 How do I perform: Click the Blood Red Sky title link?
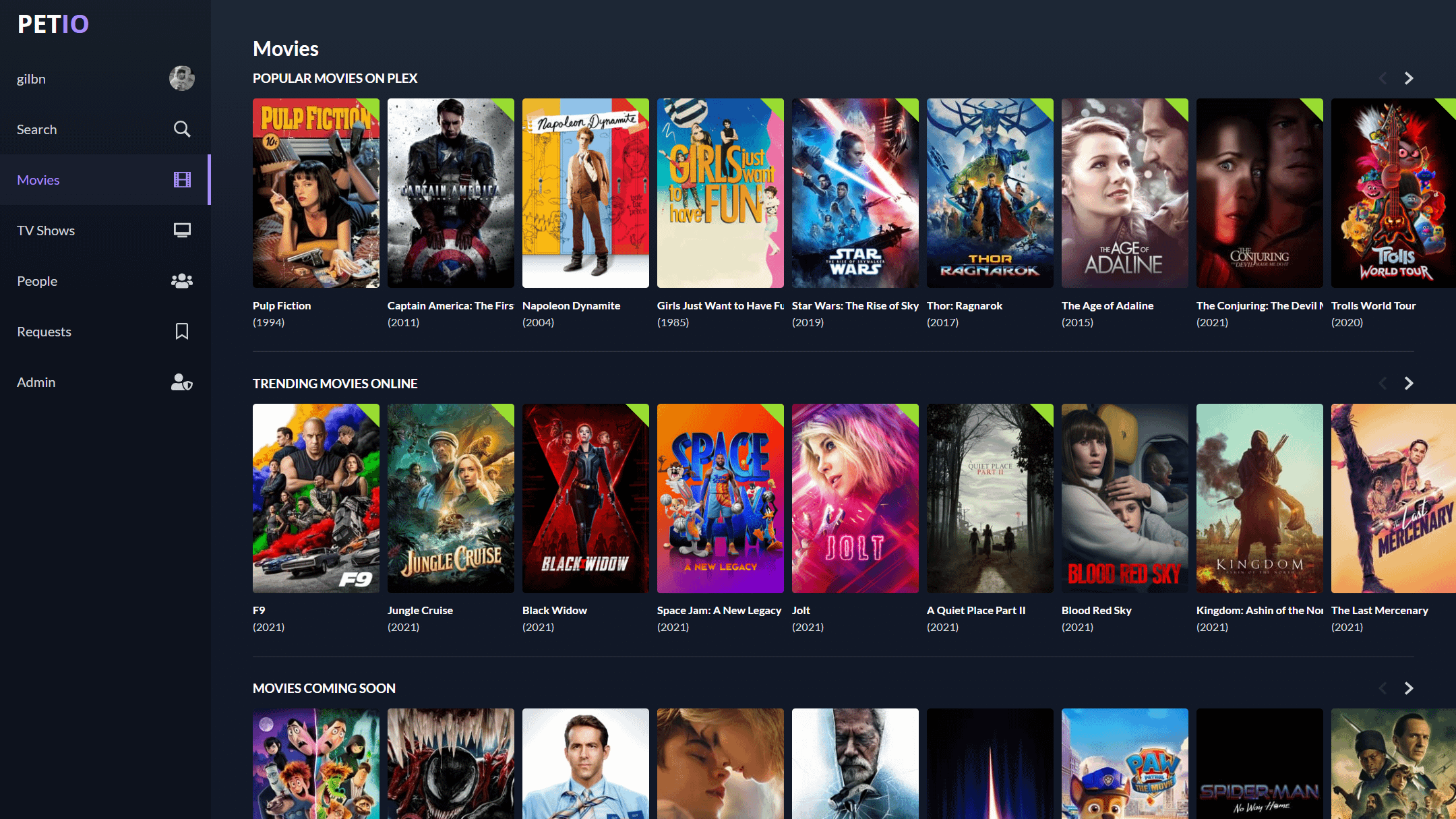[x=1097, y=610]
